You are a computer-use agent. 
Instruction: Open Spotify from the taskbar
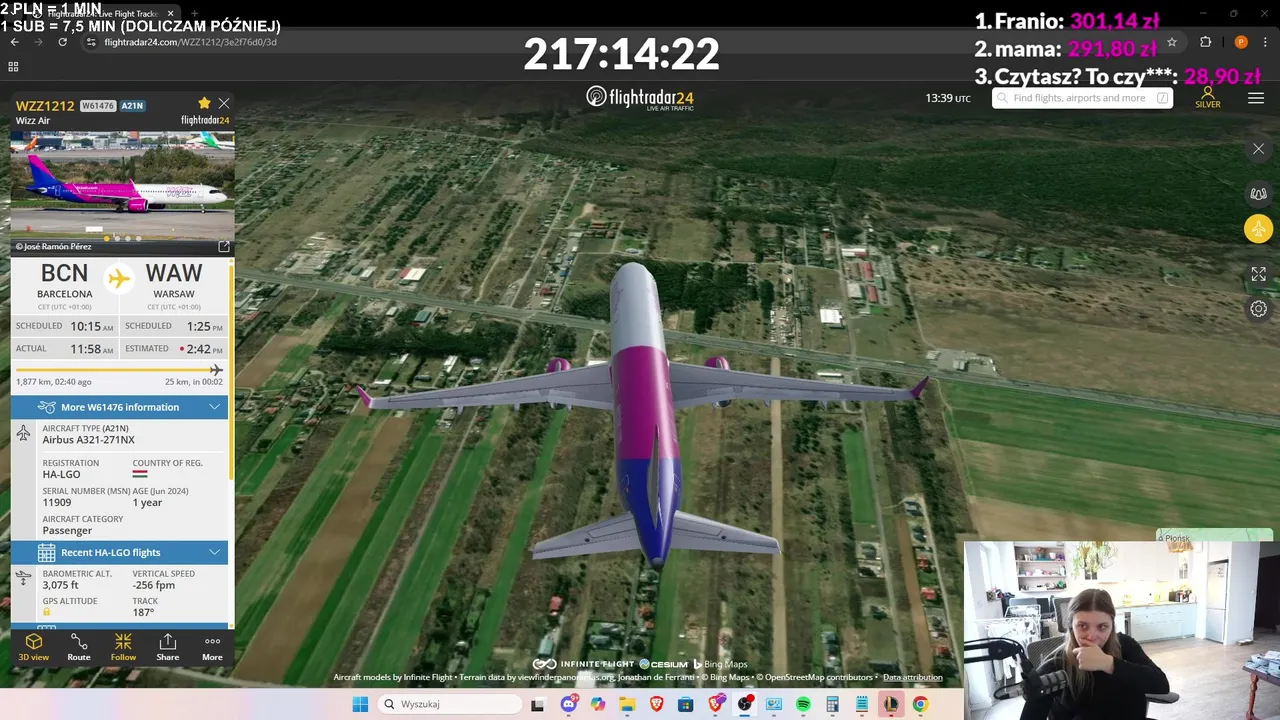pyautogui.click(x=803, y=704)
